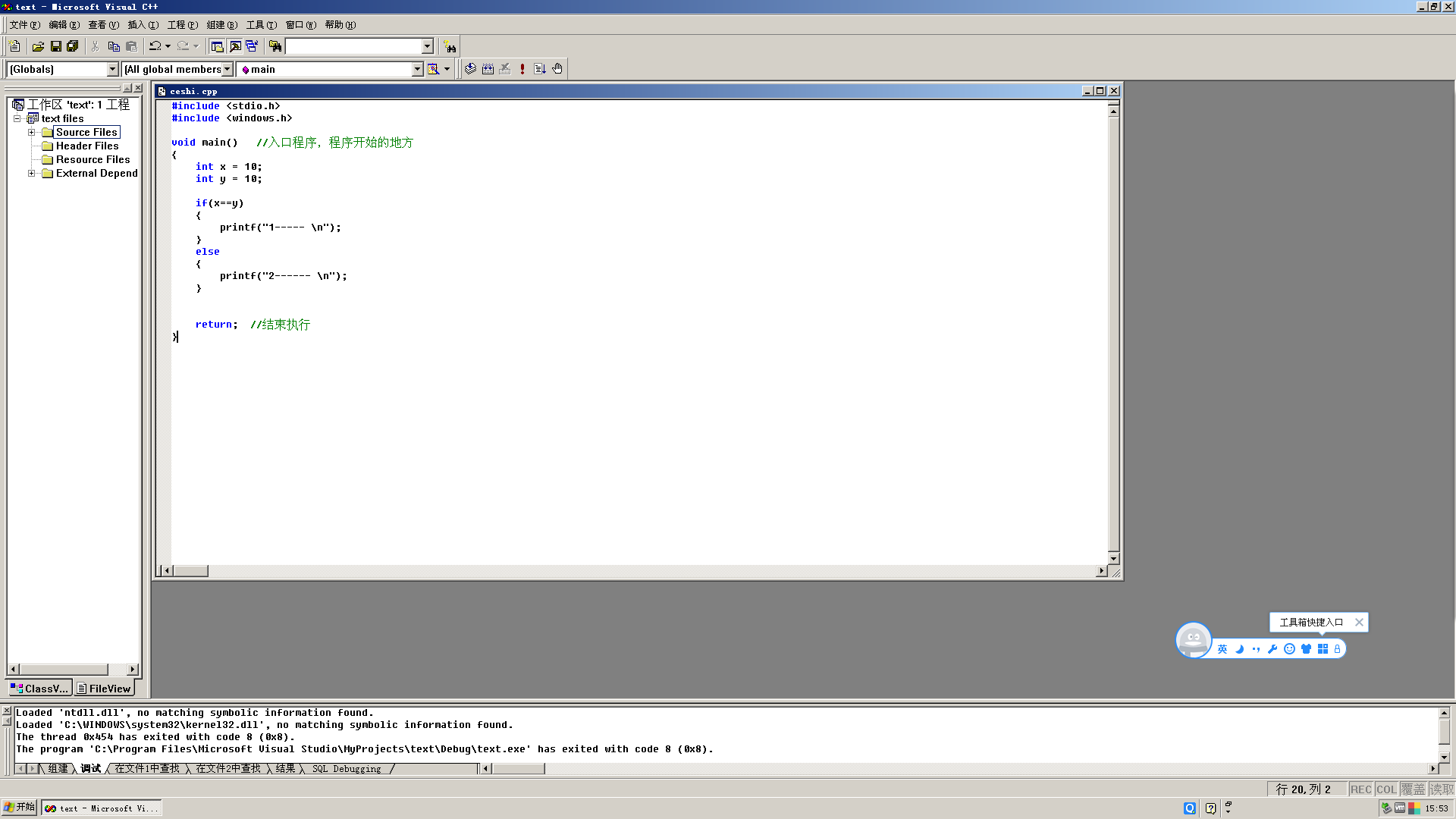Switch to the 组建 output tab
The width and height of the screenshot is (1456, 819).
(58, 769)
